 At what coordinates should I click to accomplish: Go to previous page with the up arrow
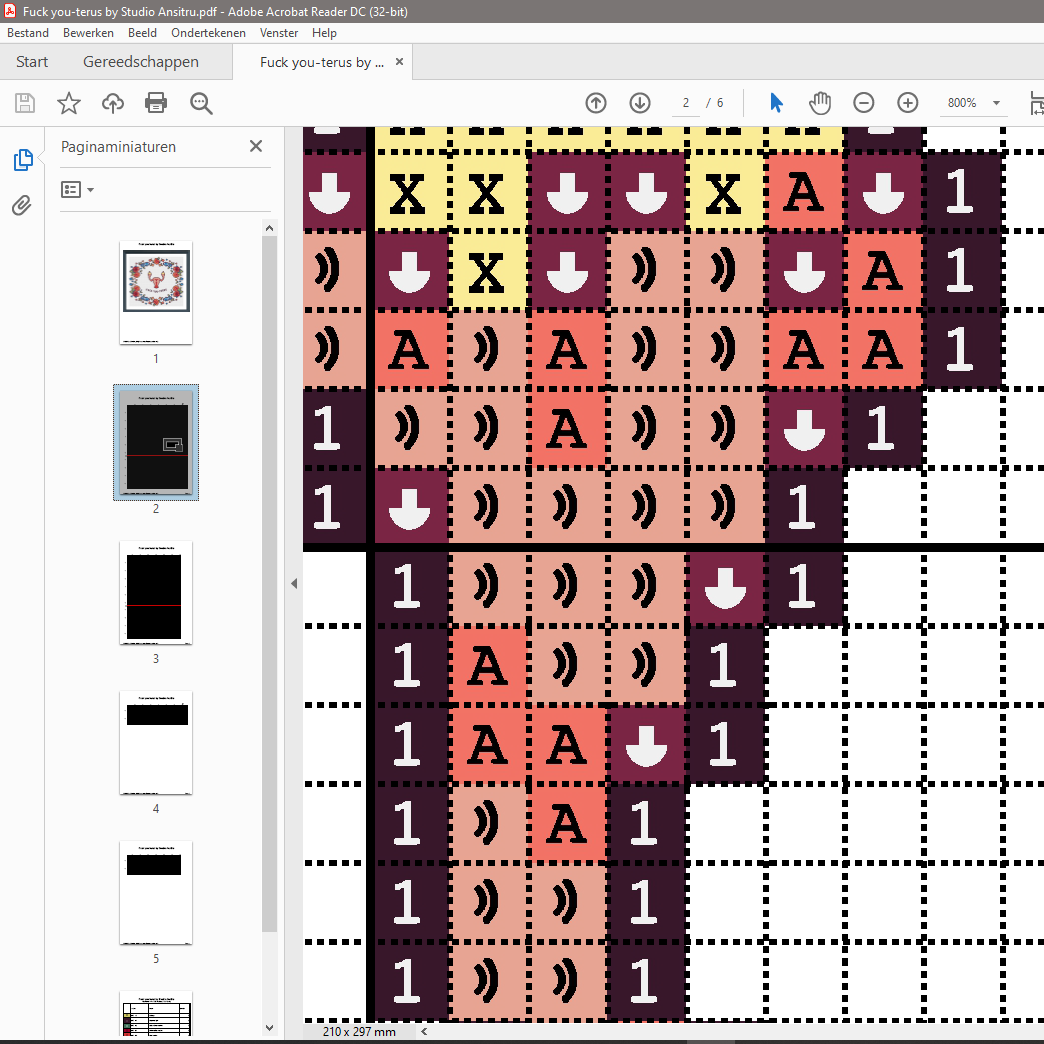tap(596, 103)
